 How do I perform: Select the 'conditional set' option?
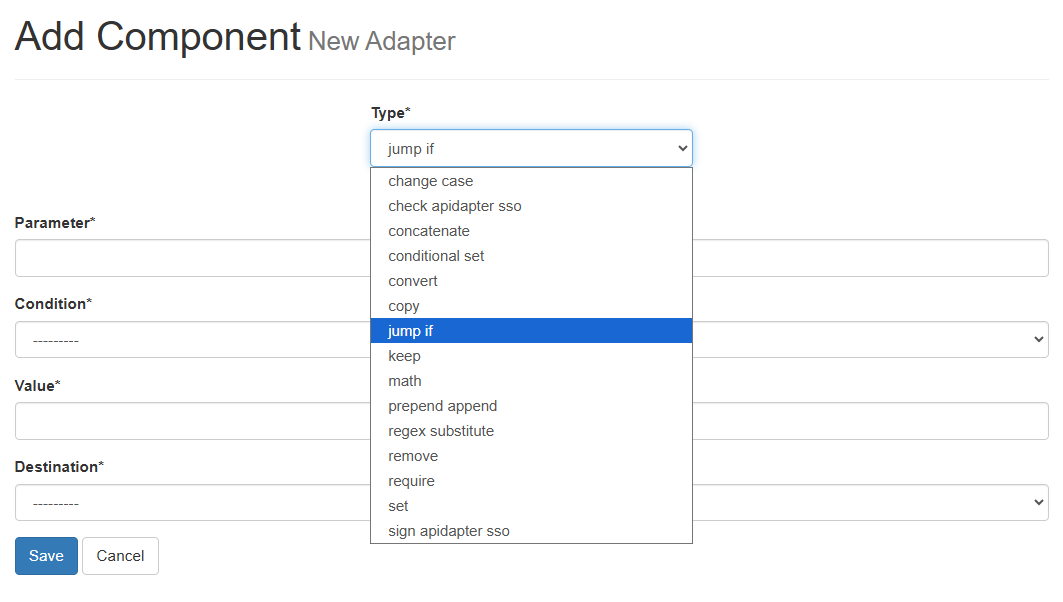point(436,256)
